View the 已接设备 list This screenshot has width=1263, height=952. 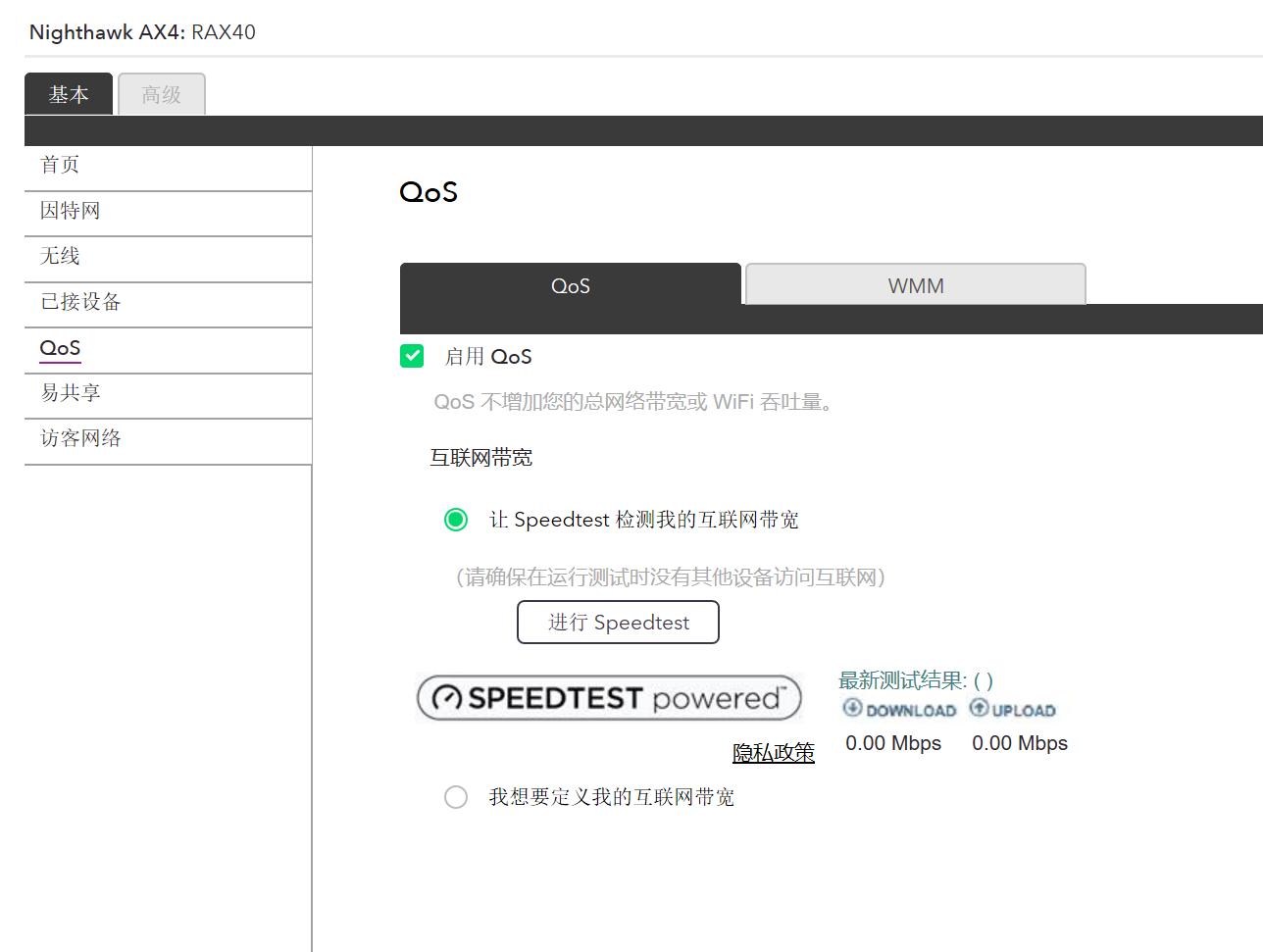(79, 302)
